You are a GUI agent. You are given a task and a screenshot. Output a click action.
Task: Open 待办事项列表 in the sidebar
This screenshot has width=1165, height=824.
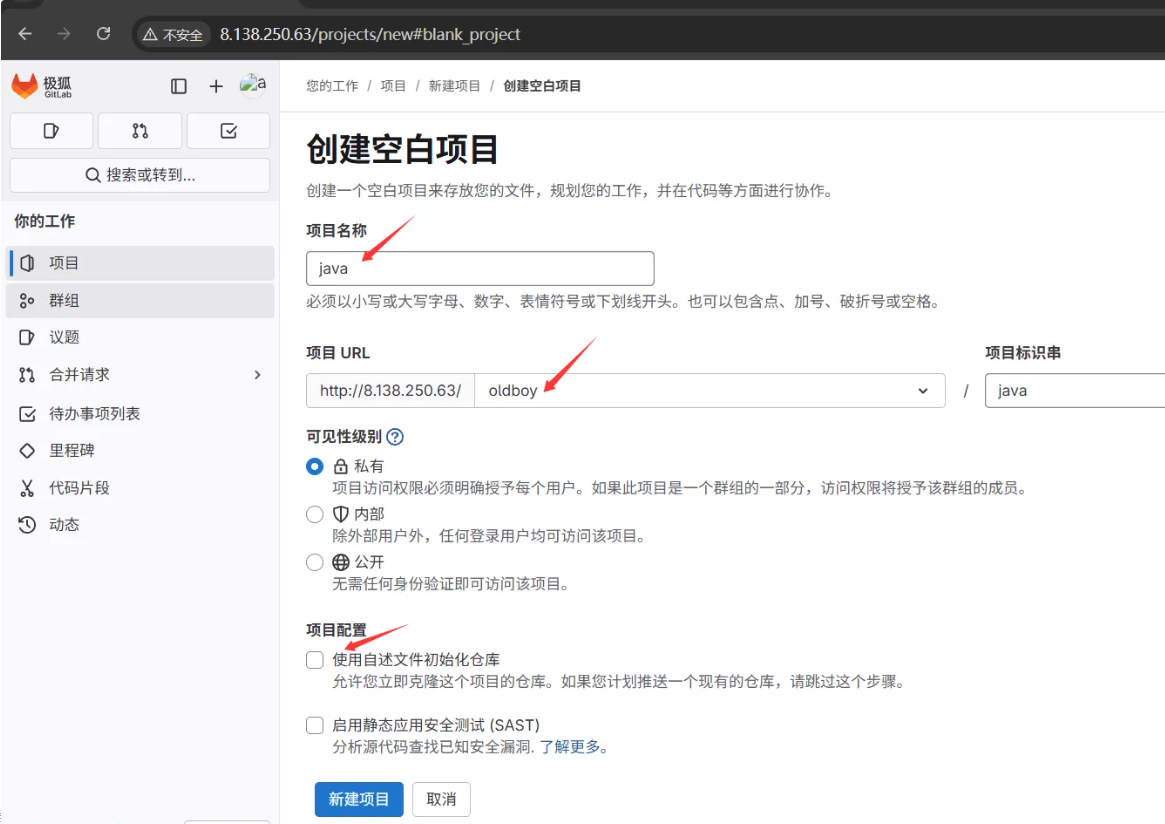tap(140, 414)
